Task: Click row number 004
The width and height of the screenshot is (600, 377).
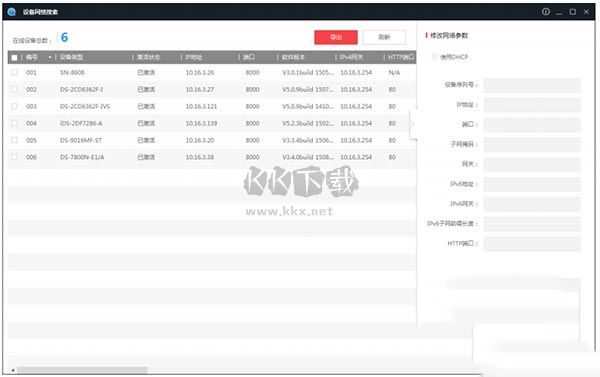Action: 31,123
